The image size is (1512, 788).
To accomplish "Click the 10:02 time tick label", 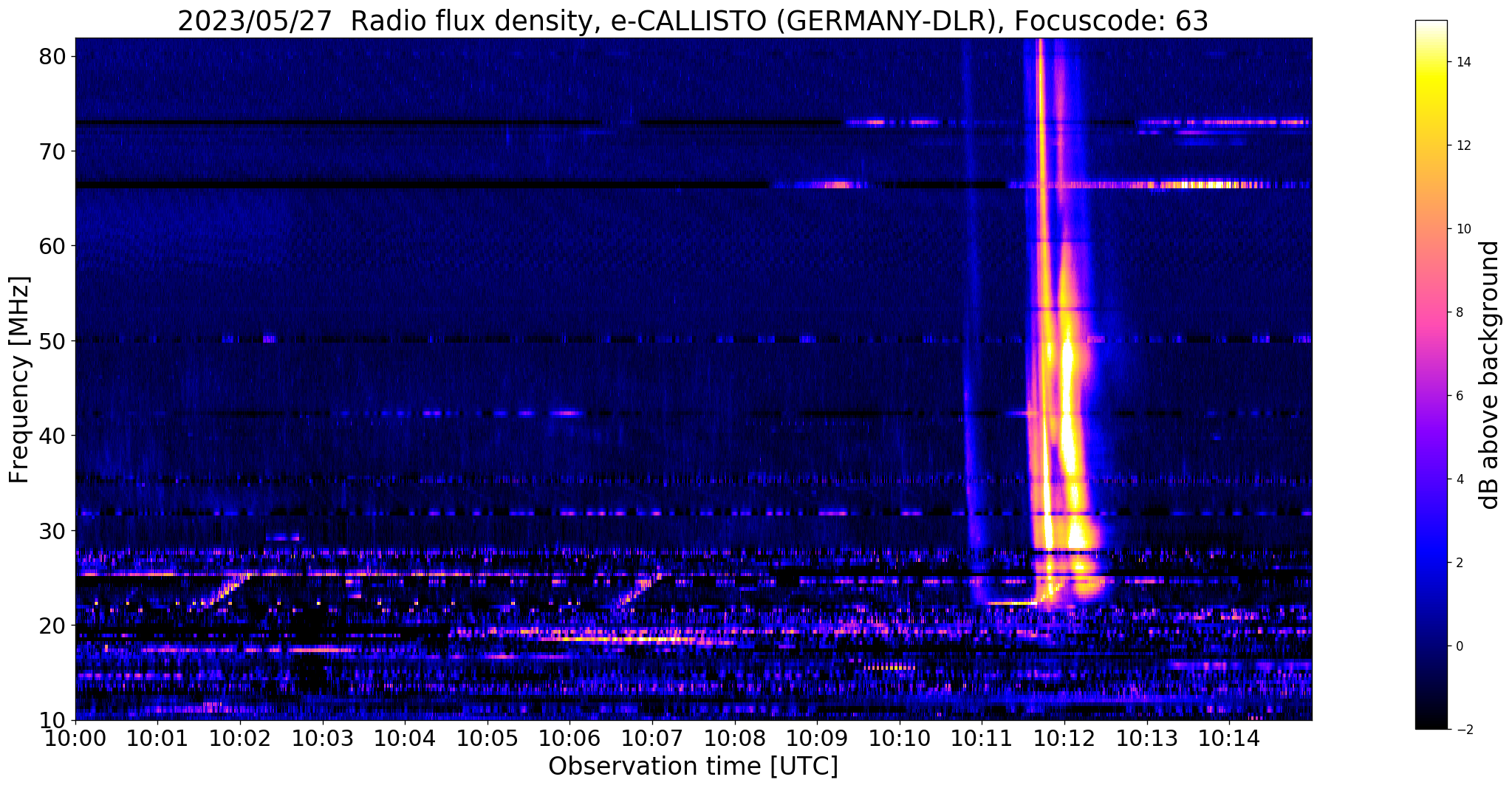I will pos(240,739).
